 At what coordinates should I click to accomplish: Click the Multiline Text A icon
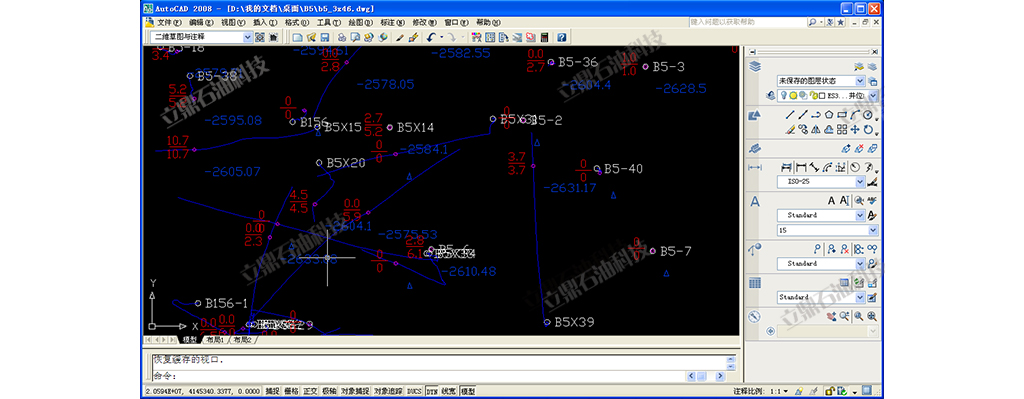(831, 200)
